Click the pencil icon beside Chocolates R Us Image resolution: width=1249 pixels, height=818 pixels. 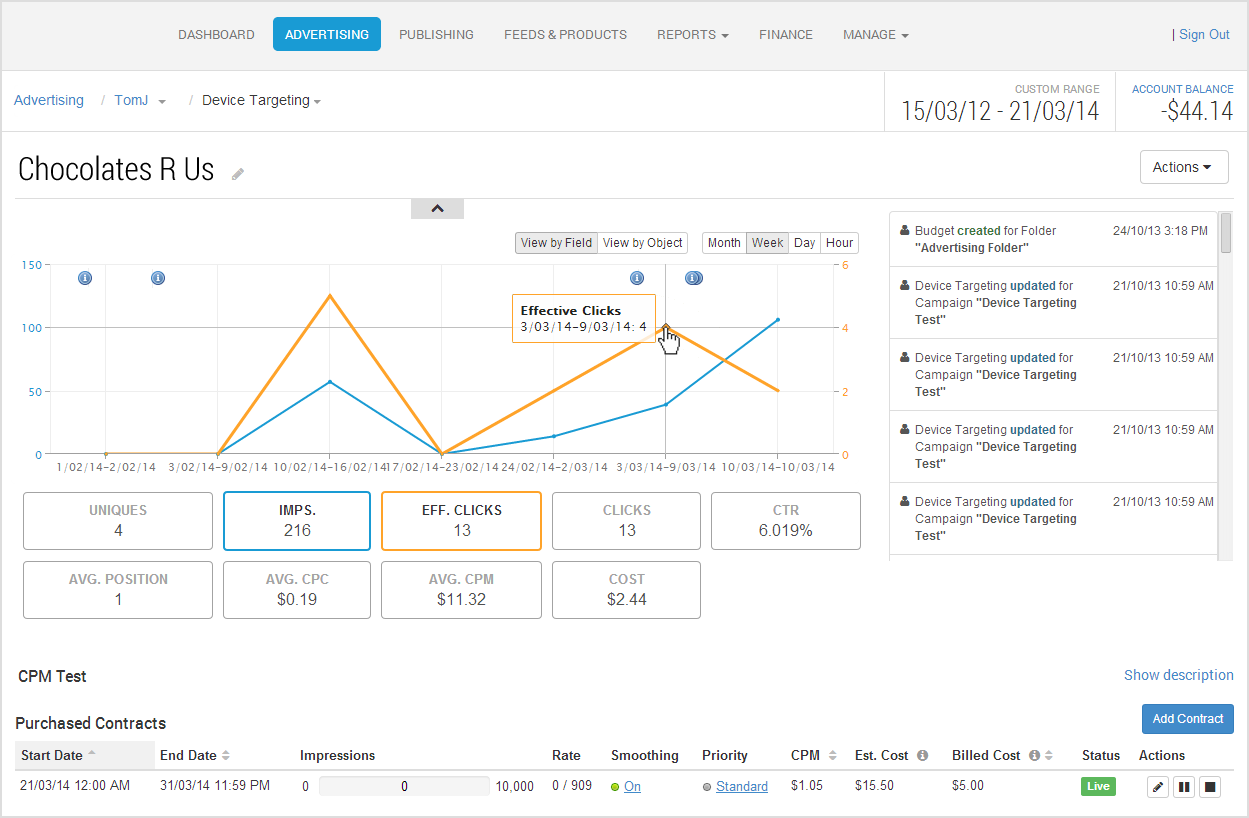click(238, 174)
